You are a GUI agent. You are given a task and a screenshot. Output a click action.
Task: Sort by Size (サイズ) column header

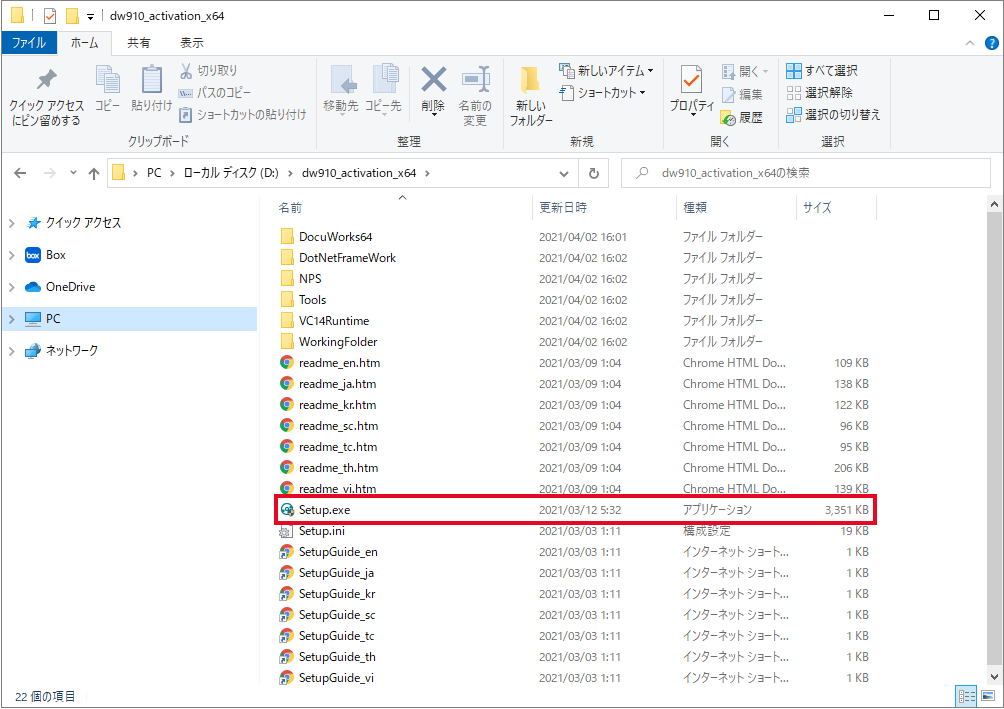[836, 208]
